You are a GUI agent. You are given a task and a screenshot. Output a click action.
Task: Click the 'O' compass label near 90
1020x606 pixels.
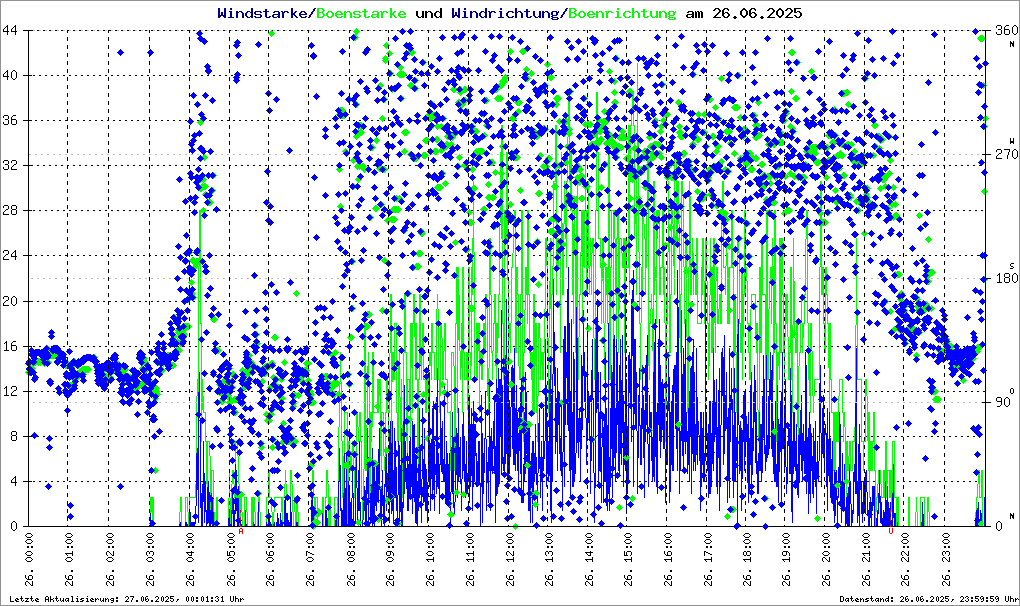[x=1011, y=390]
